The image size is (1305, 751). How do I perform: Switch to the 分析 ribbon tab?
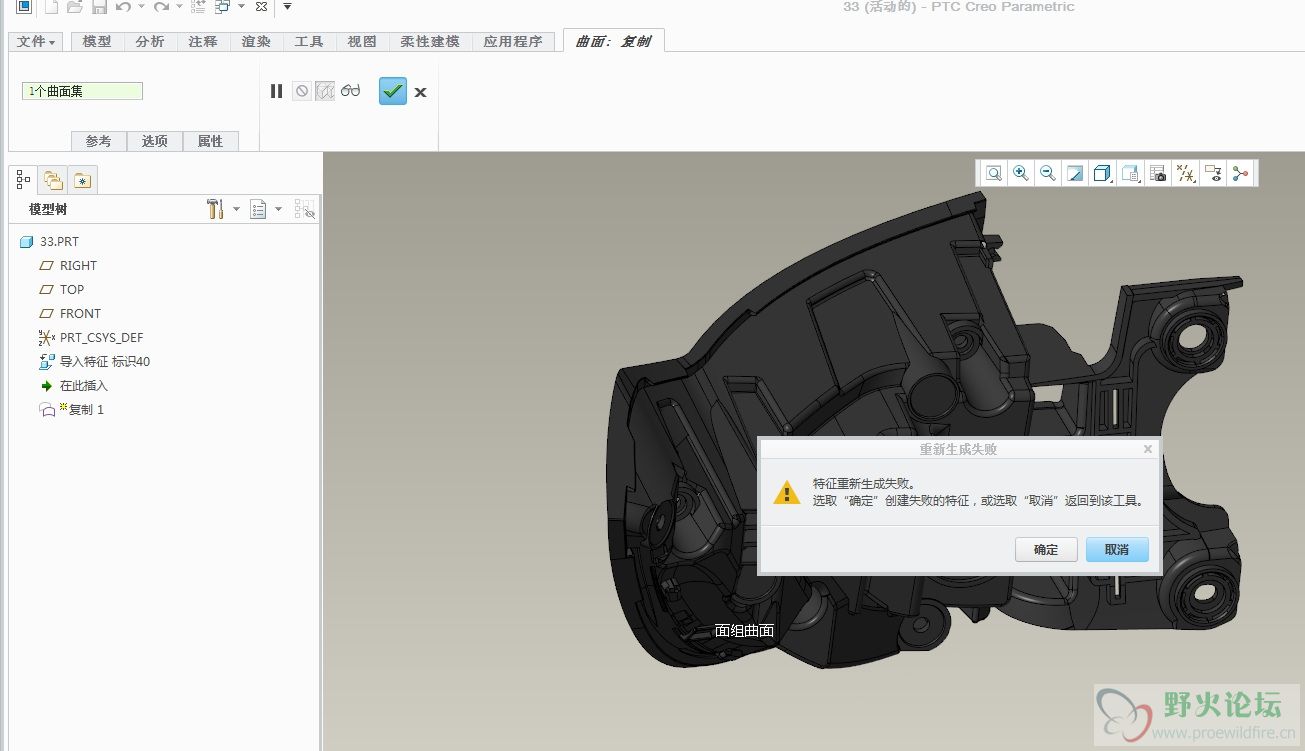150,41
